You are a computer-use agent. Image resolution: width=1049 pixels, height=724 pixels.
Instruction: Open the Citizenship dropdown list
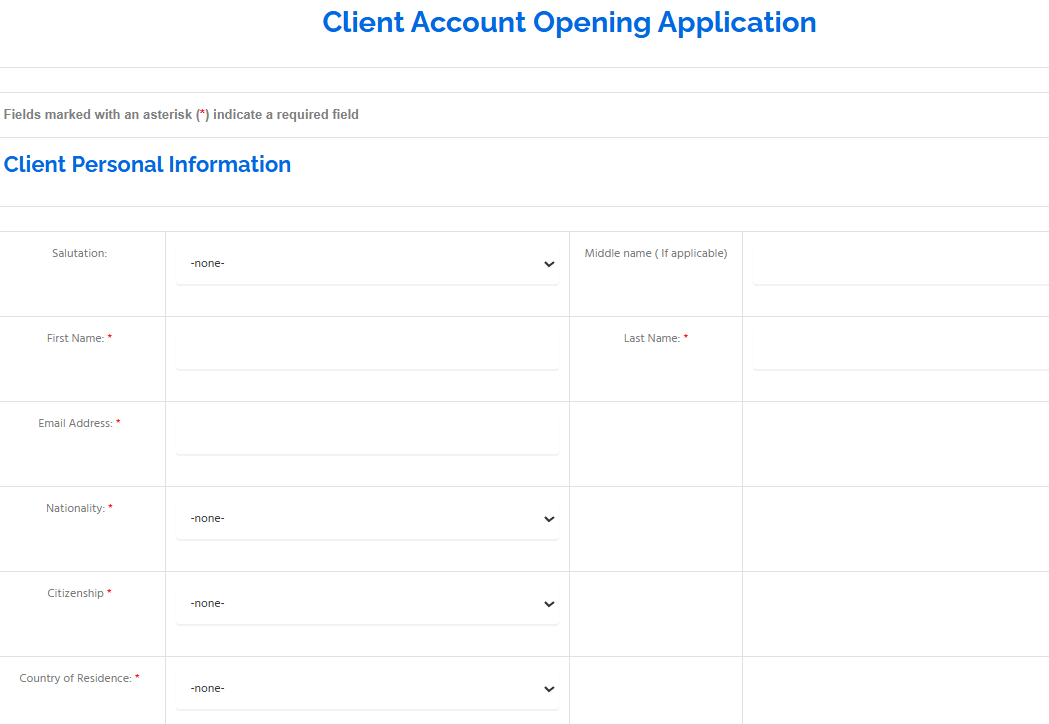pyautogui.click(x=366, y=604)
